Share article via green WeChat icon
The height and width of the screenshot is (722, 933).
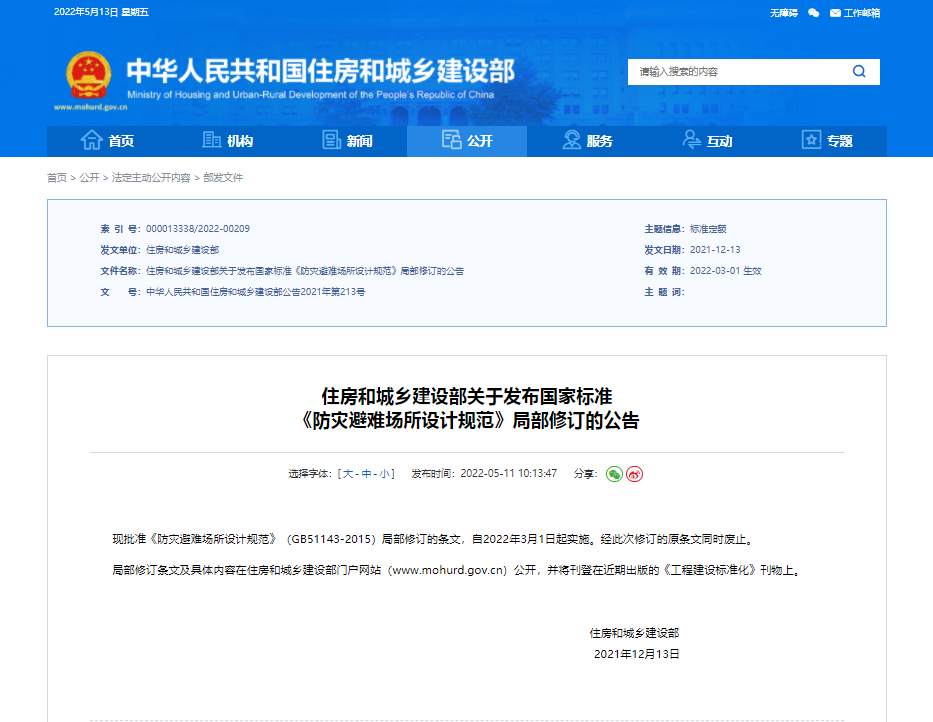click(x=614, y=474)
